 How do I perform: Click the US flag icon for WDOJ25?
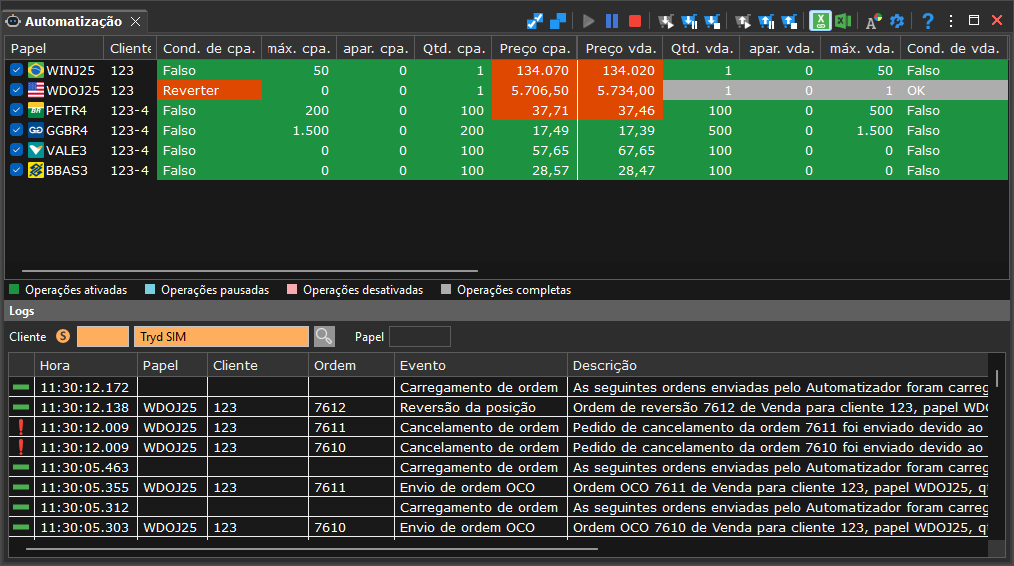click(x=36, y=90)
